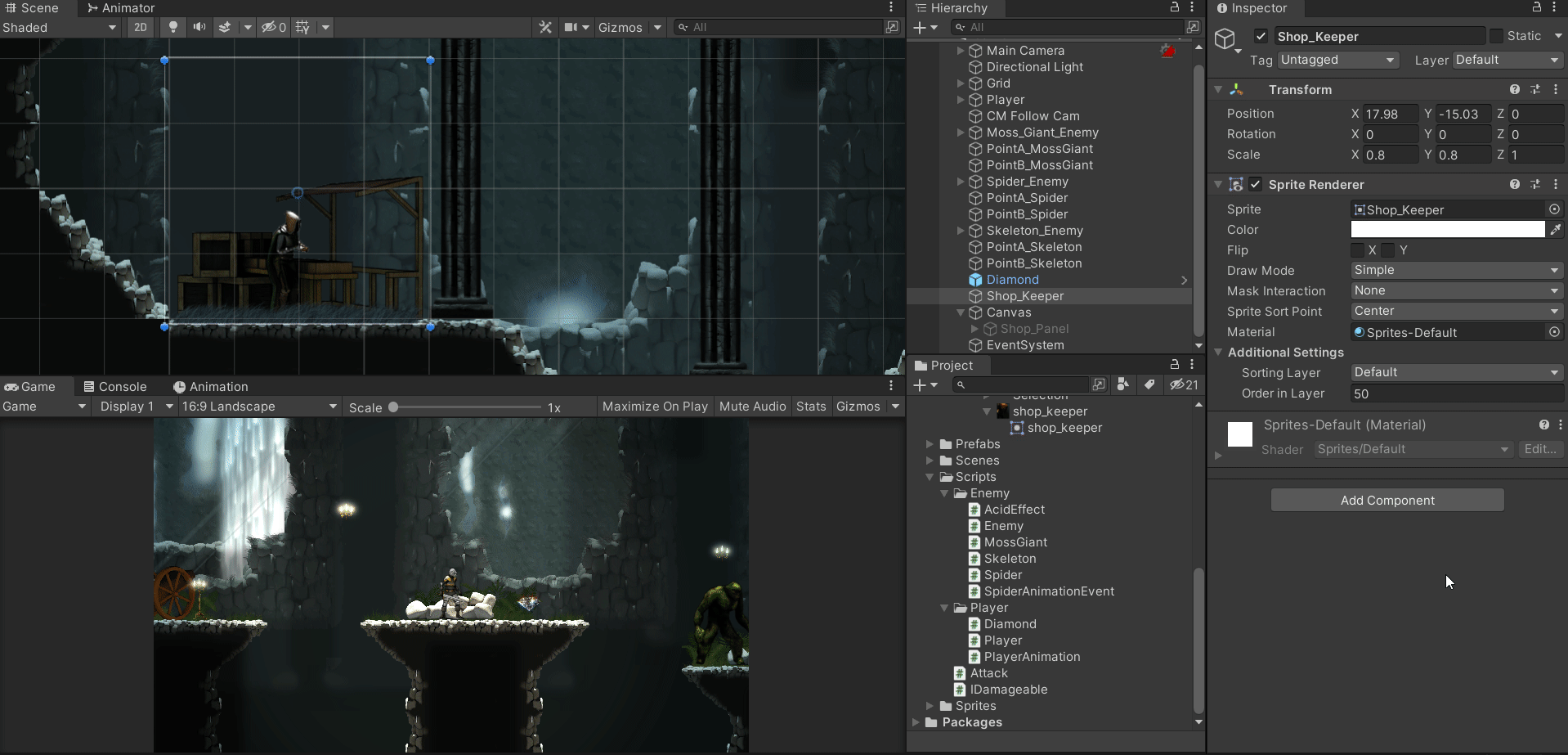Click the search-by-type icon in Scene view search
Viewport: 1568px width, 755px height.
pos(892,27)
